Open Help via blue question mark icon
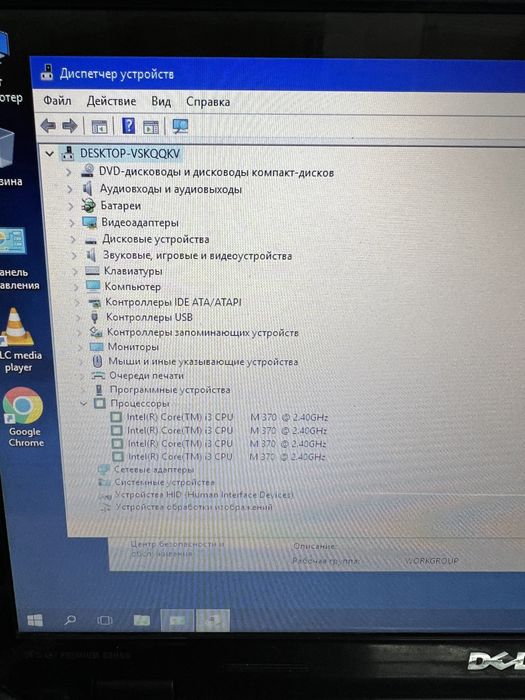This screenshot has width=525, height=700. pyautogui.click(x=129, y=126)
